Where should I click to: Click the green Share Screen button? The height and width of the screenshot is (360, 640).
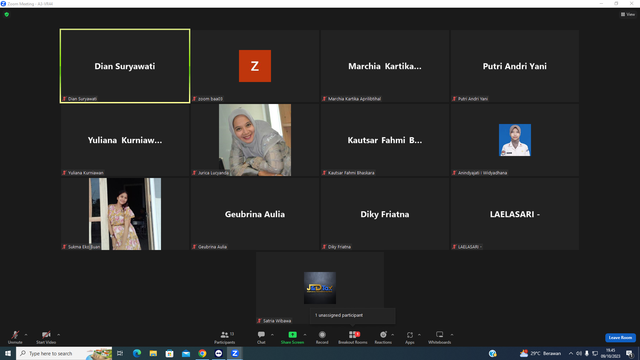(x=292, y=337)
